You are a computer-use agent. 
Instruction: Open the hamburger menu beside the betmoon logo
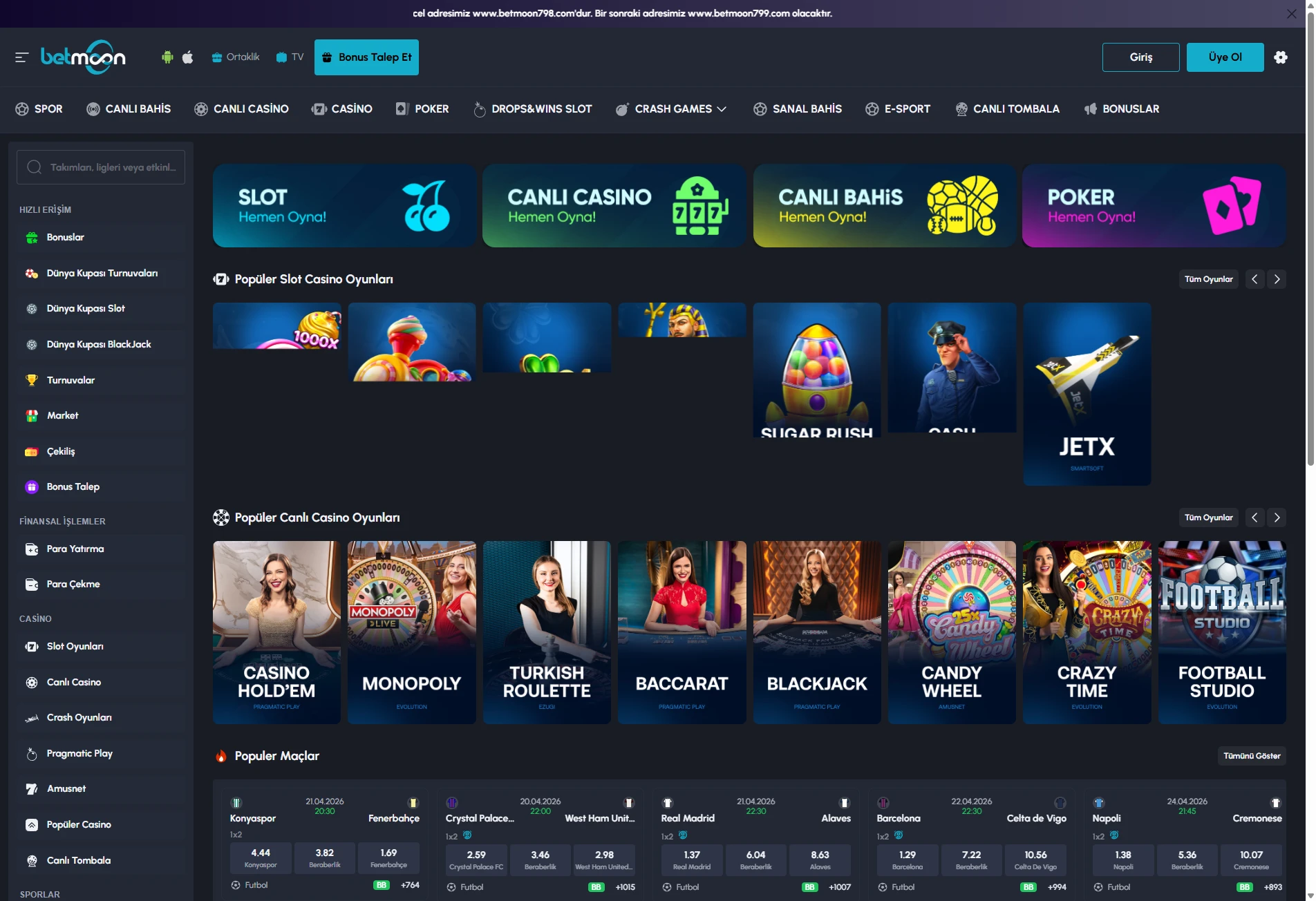click(21, 57)
